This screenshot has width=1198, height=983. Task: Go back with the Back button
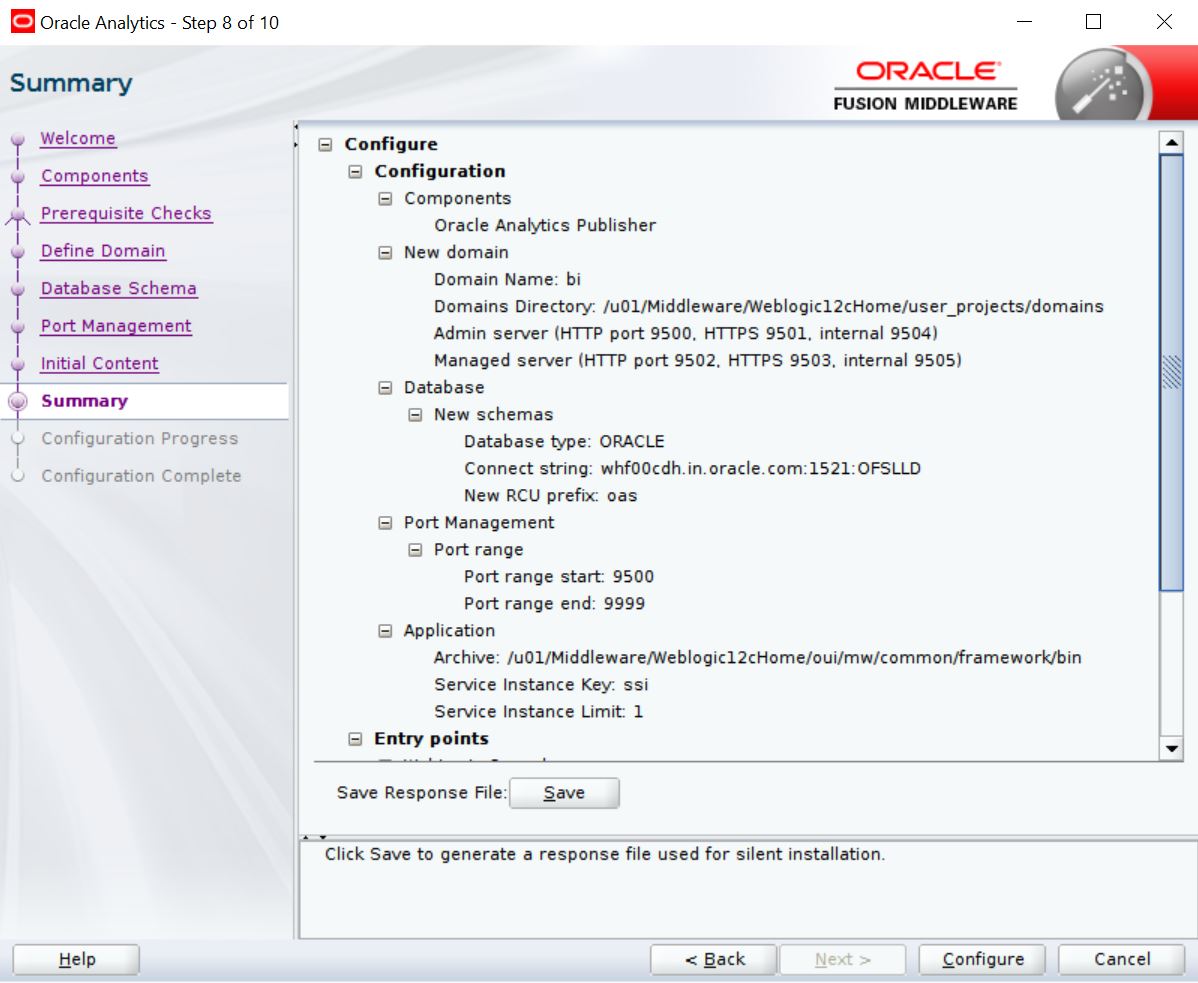[714, 959]
